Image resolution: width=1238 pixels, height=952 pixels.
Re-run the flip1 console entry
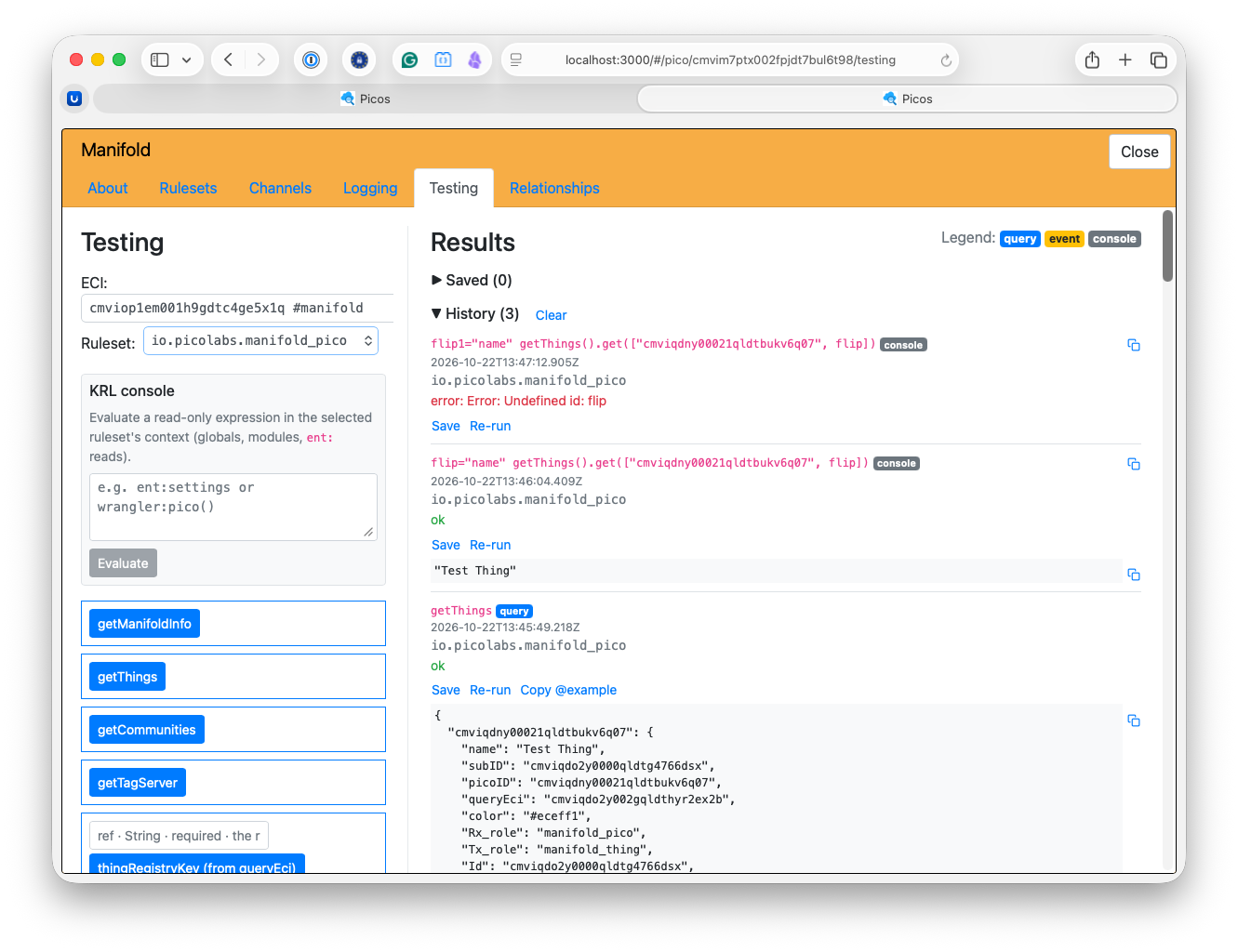pyautogui.click(x=490, y=426)
